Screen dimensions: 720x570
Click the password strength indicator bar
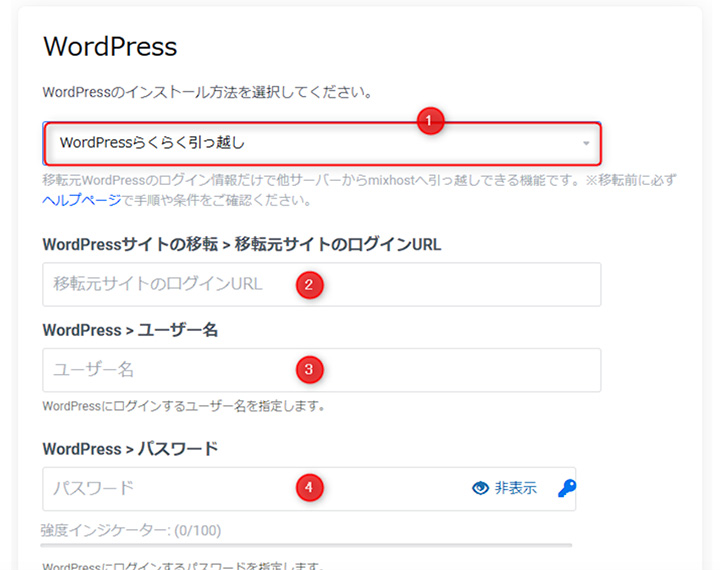tap(306, 545)
